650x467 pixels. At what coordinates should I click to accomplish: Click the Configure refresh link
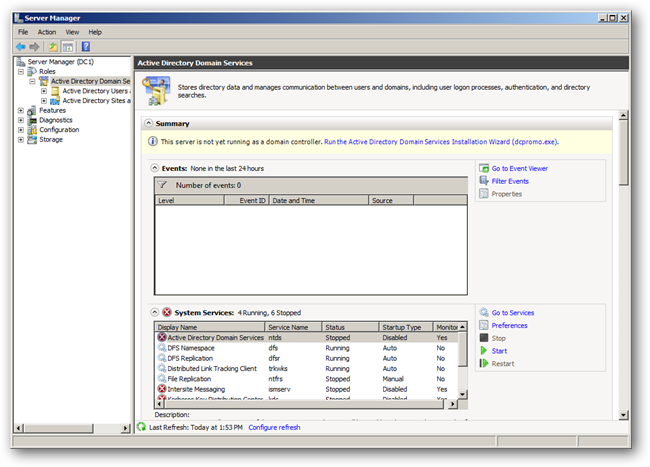[274, 427]
